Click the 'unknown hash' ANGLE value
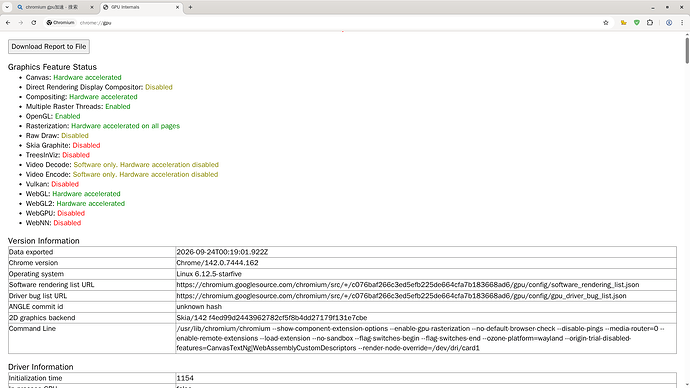Screen dimensions: 690x388 pyautogui.click(x=199, y=307)
